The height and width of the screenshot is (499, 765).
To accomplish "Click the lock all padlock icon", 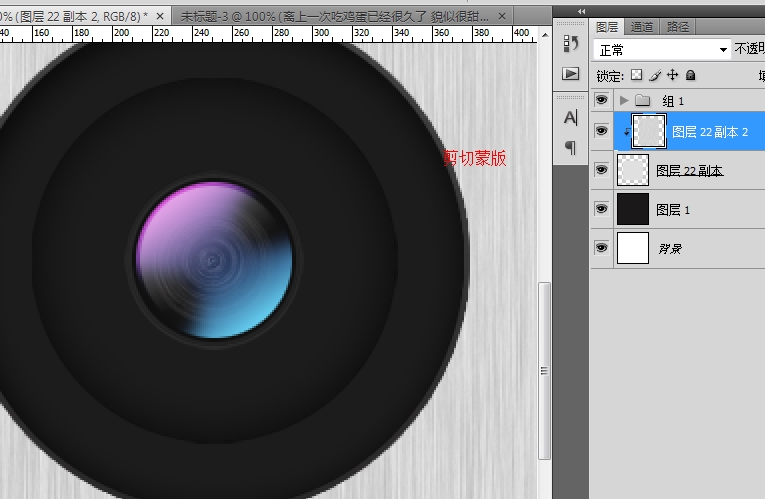I will click(x=690, y=75).
